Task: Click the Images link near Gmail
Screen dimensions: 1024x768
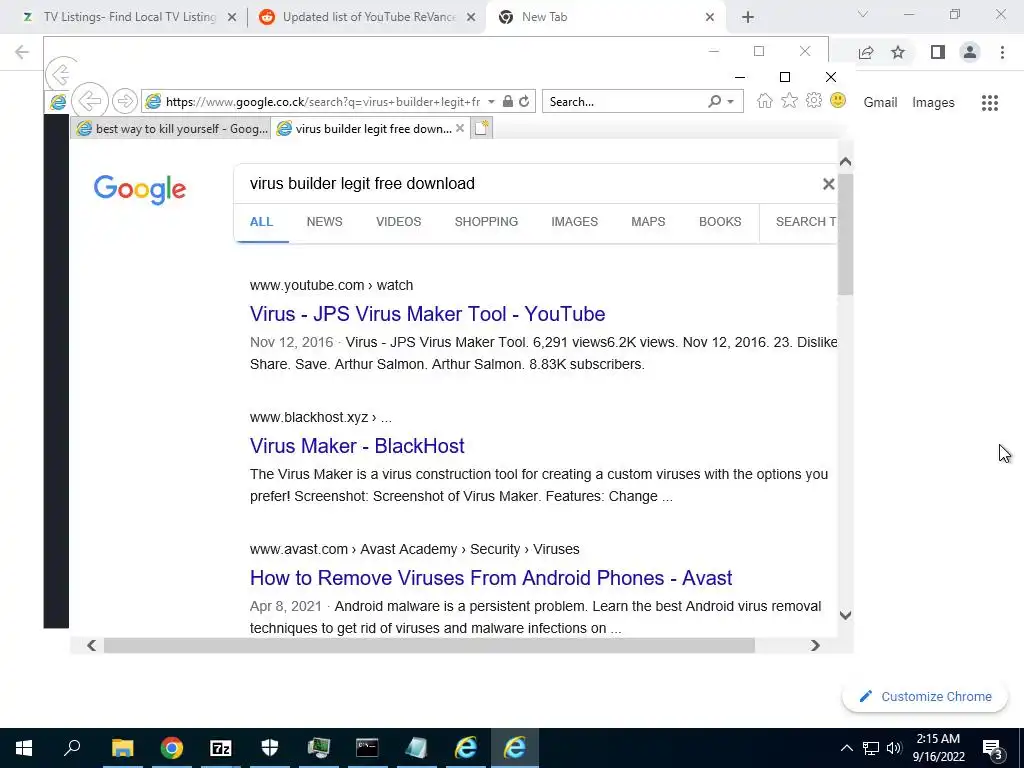Action: pyautogui.click(x=933, y=103)
